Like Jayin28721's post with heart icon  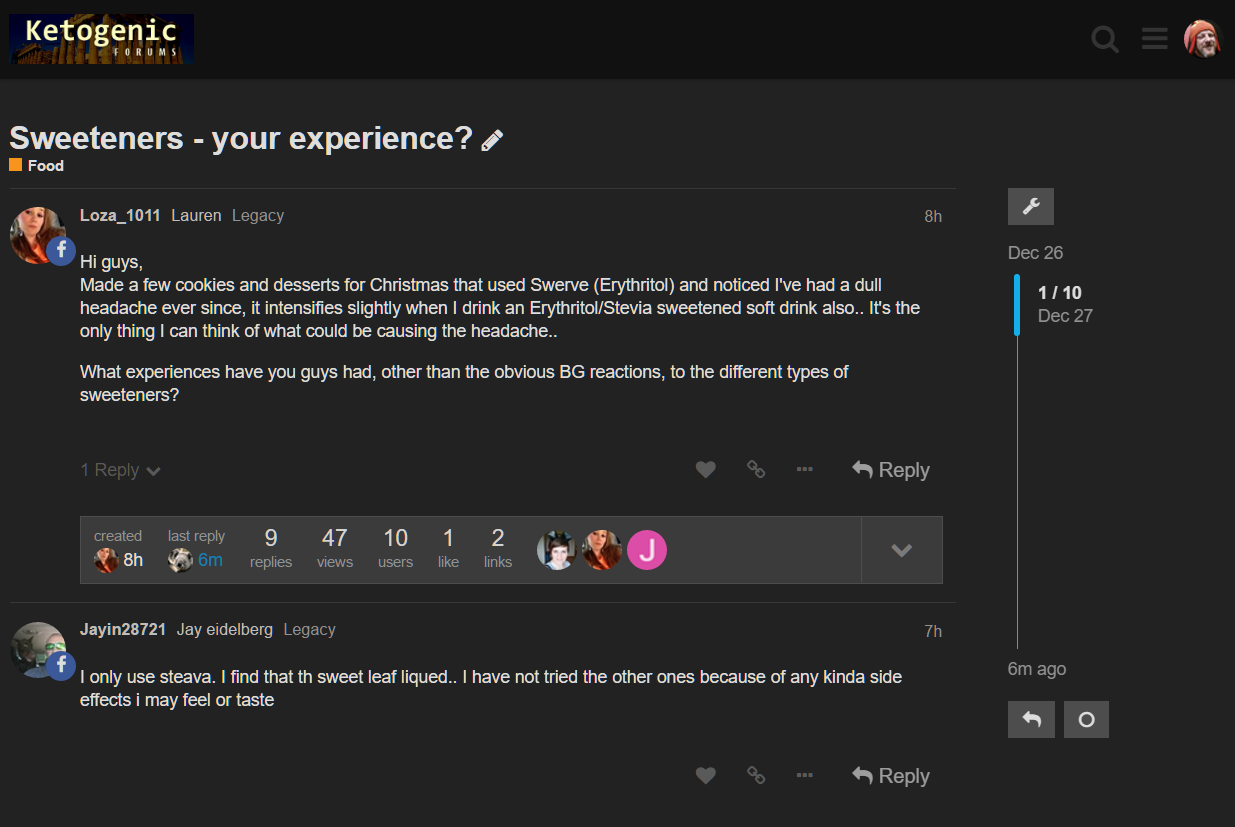coord(706,776)
